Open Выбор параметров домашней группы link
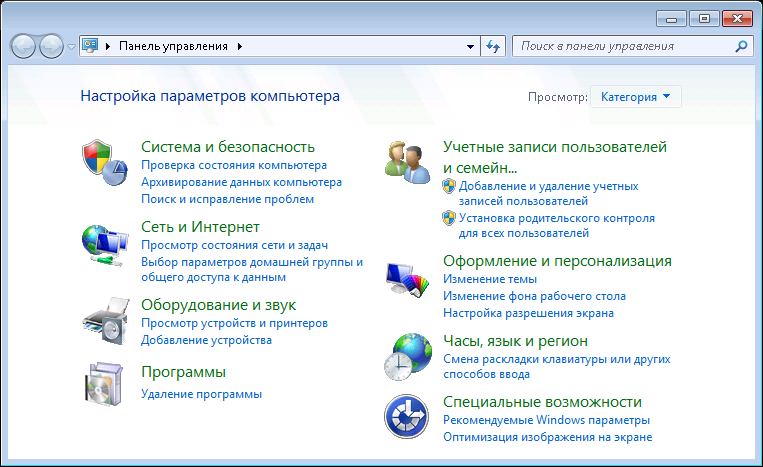Screen dimensions: 763x467 click(252, 269)
